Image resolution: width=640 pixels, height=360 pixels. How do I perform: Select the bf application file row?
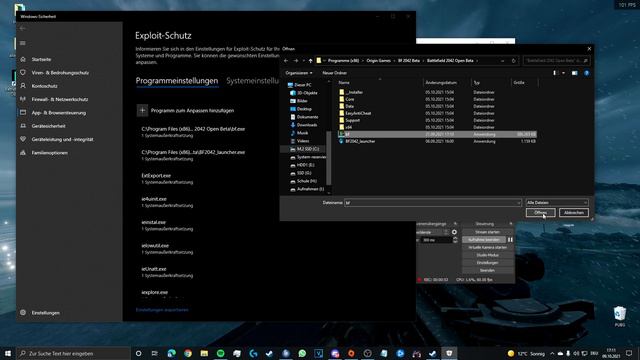437,134
